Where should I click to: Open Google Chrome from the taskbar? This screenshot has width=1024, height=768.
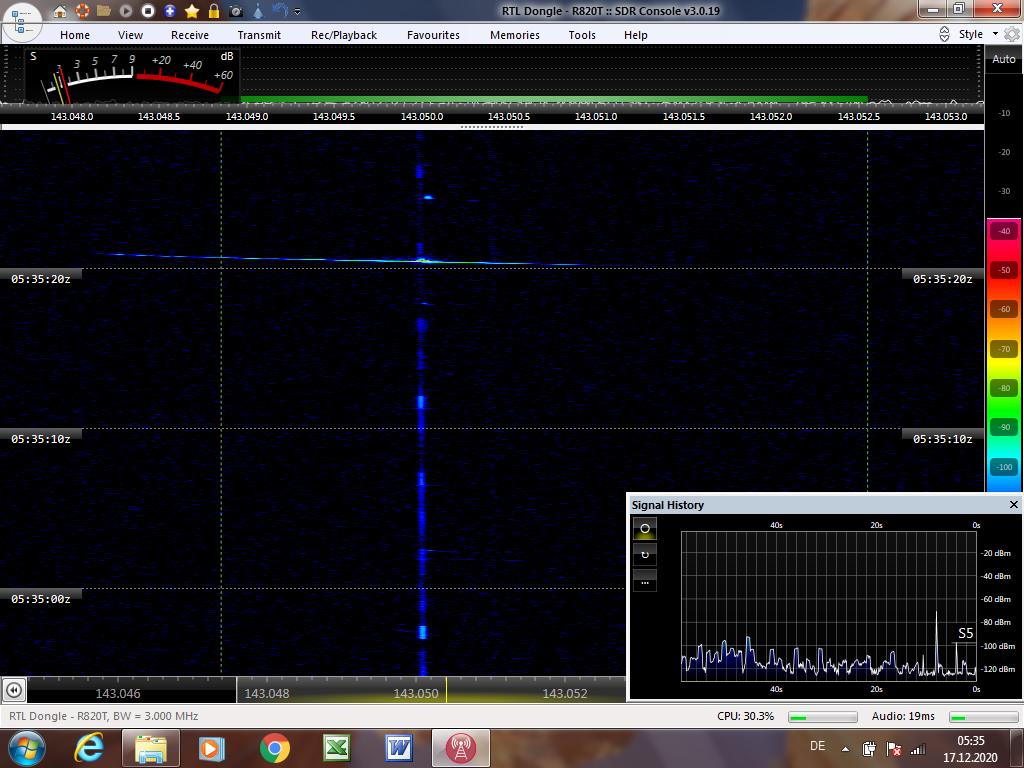[x=274, y=748]
